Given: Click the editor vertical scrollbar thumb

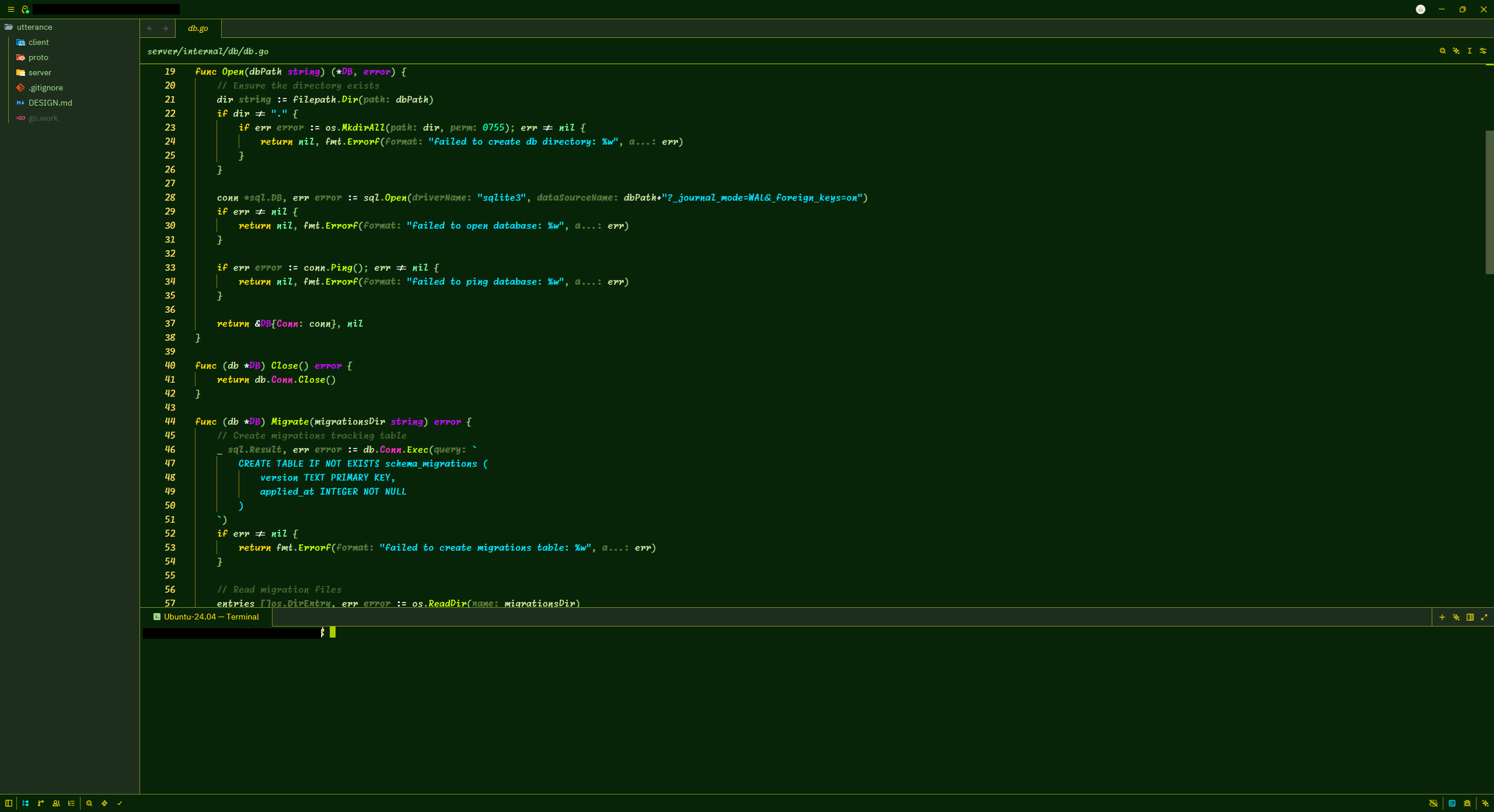Looking at the screenshot, I should point(1489,202).
